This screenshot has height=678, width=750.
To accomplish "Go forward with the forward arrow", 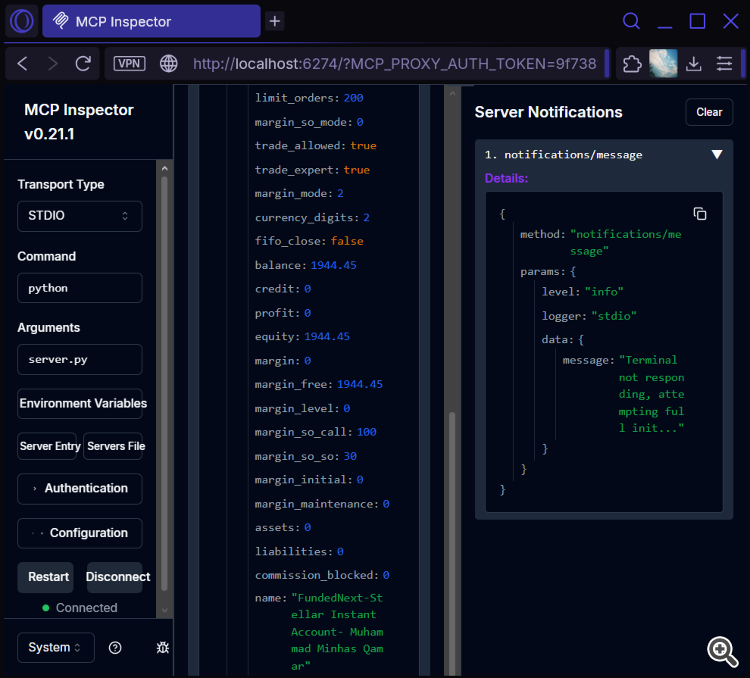I will click(x=53, y=63).
